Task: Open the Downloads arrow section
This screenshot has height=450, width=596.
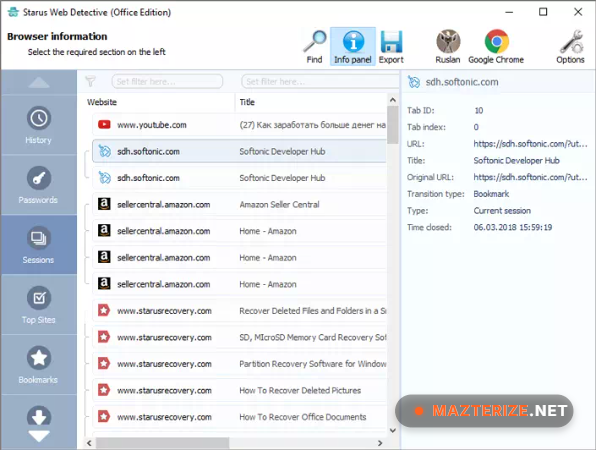Action: 39,415
